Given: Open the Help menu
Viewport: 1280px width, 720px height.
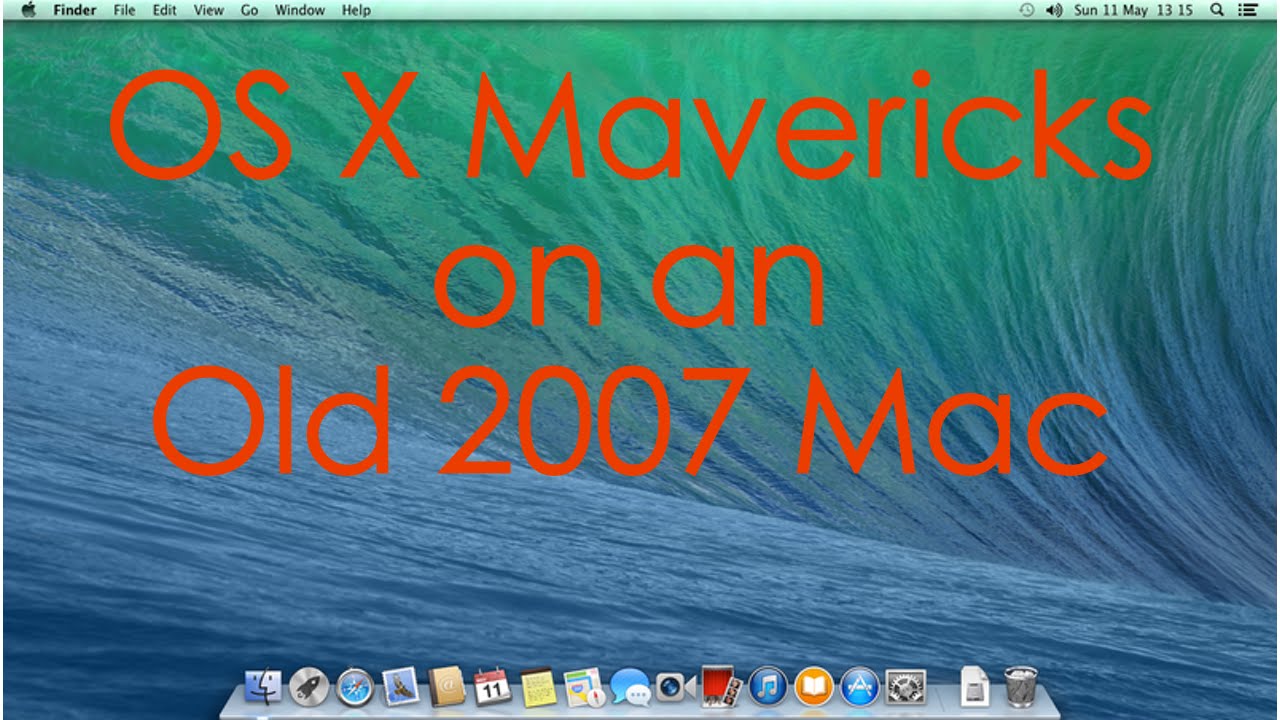Looking at the screenshot, I should [356, 10].
